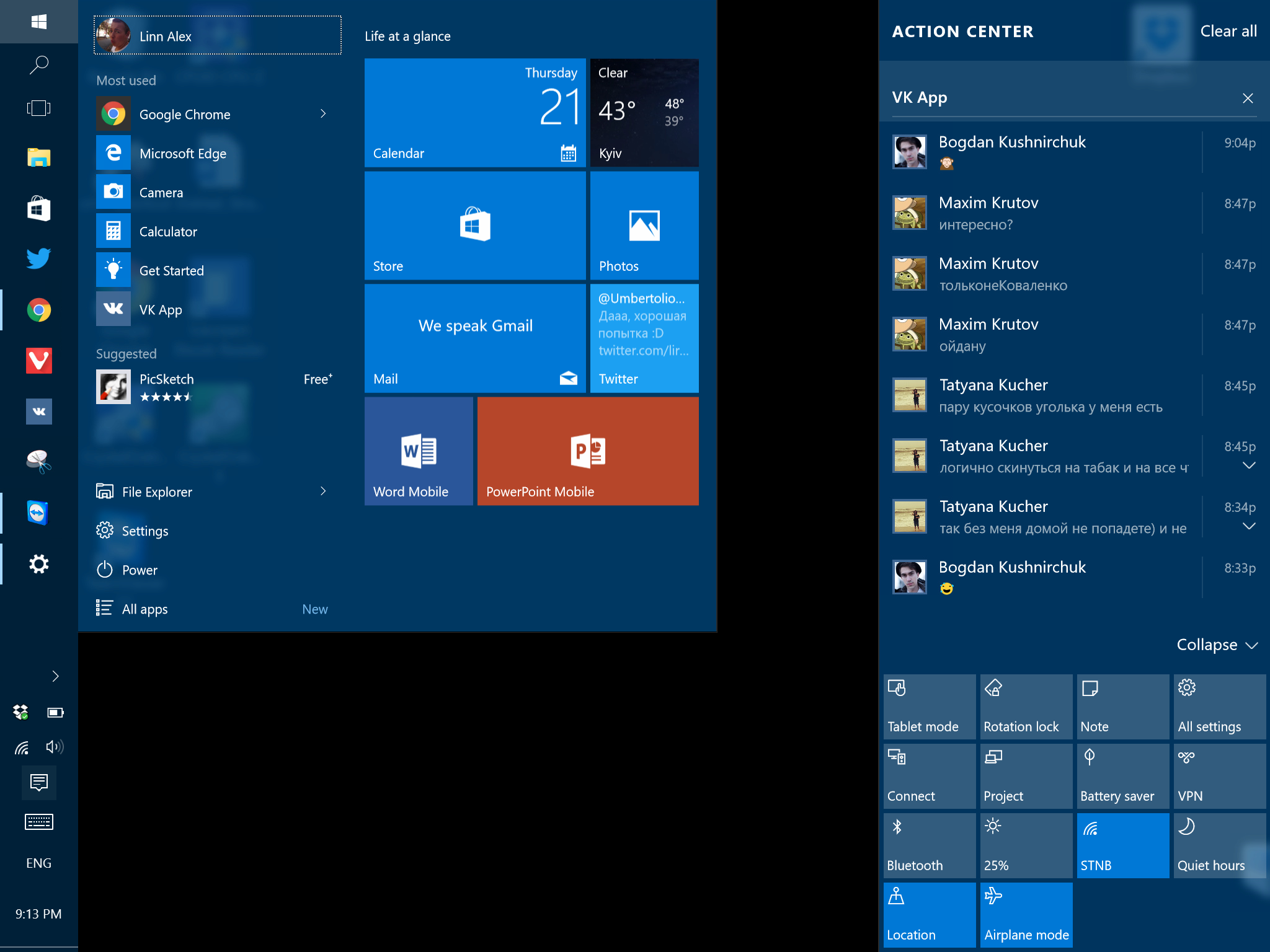The image size is (1270, 952).
Task: Open the Settings gear on the taskbar
Action: click(38, 564)
